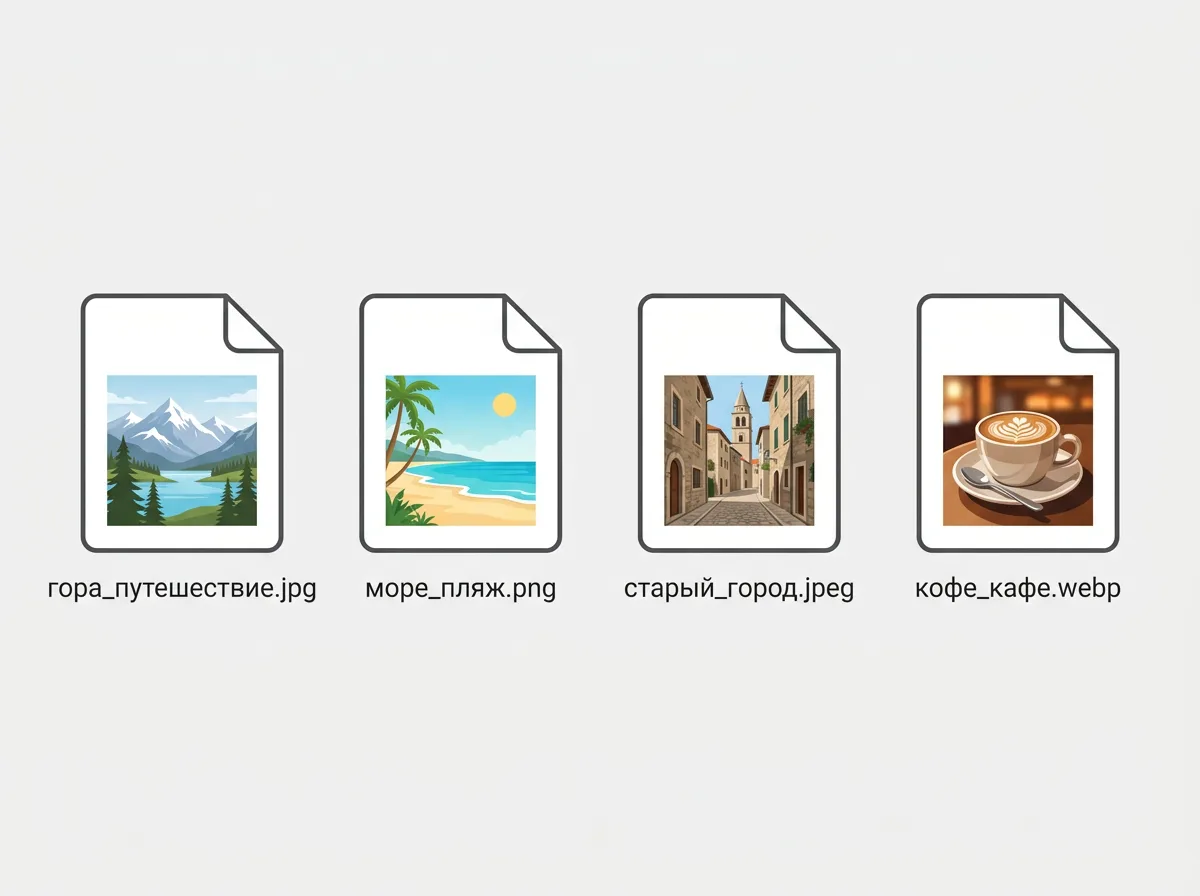Image resolution: width=1200 pixels, height=896 pixels.
Task: Select the старый_город.jpeg file icon
Action: (740, 423)
